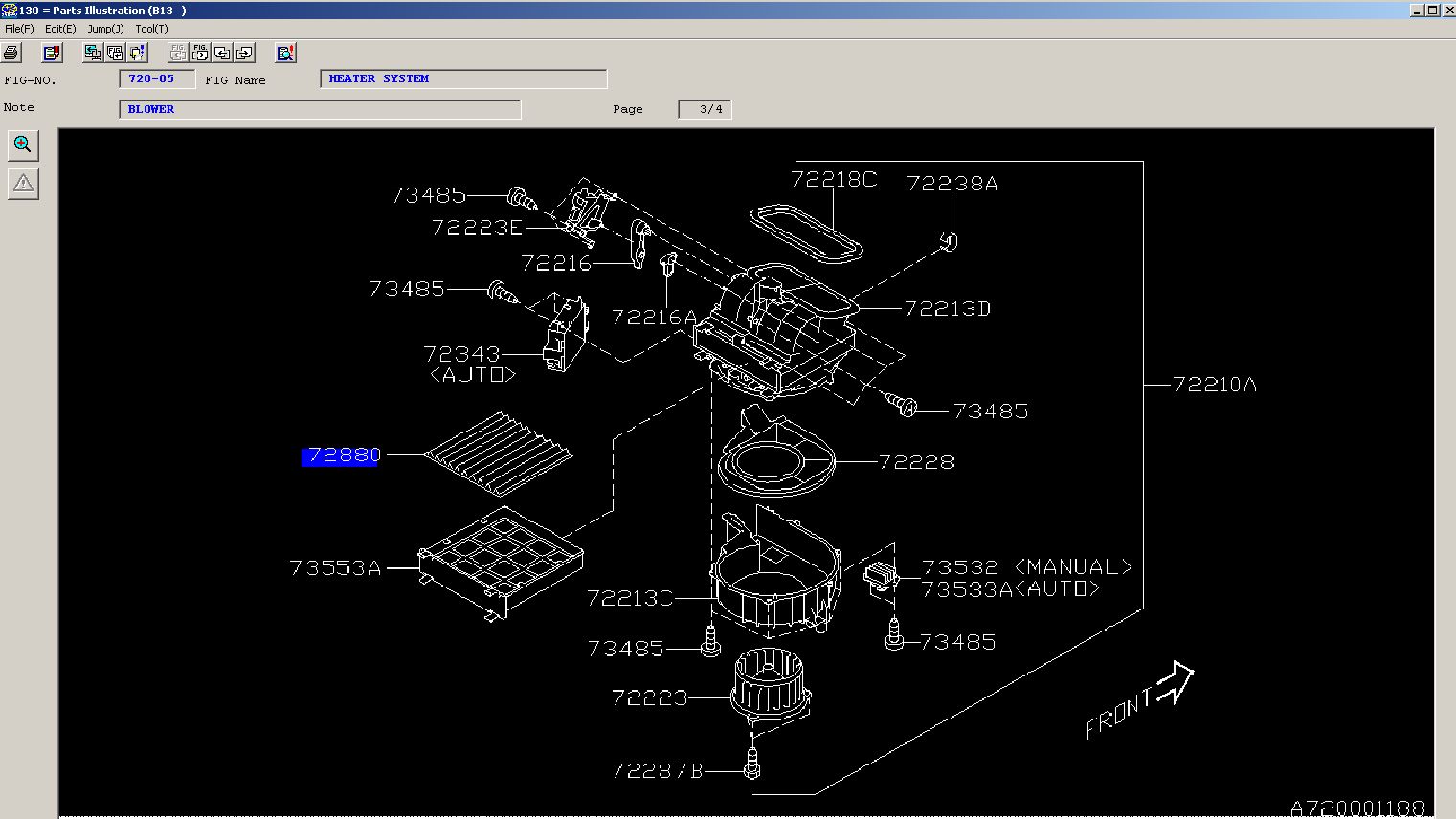
Task: Click the two-monitors icon with cyan arrow
Action: point(92,53)
